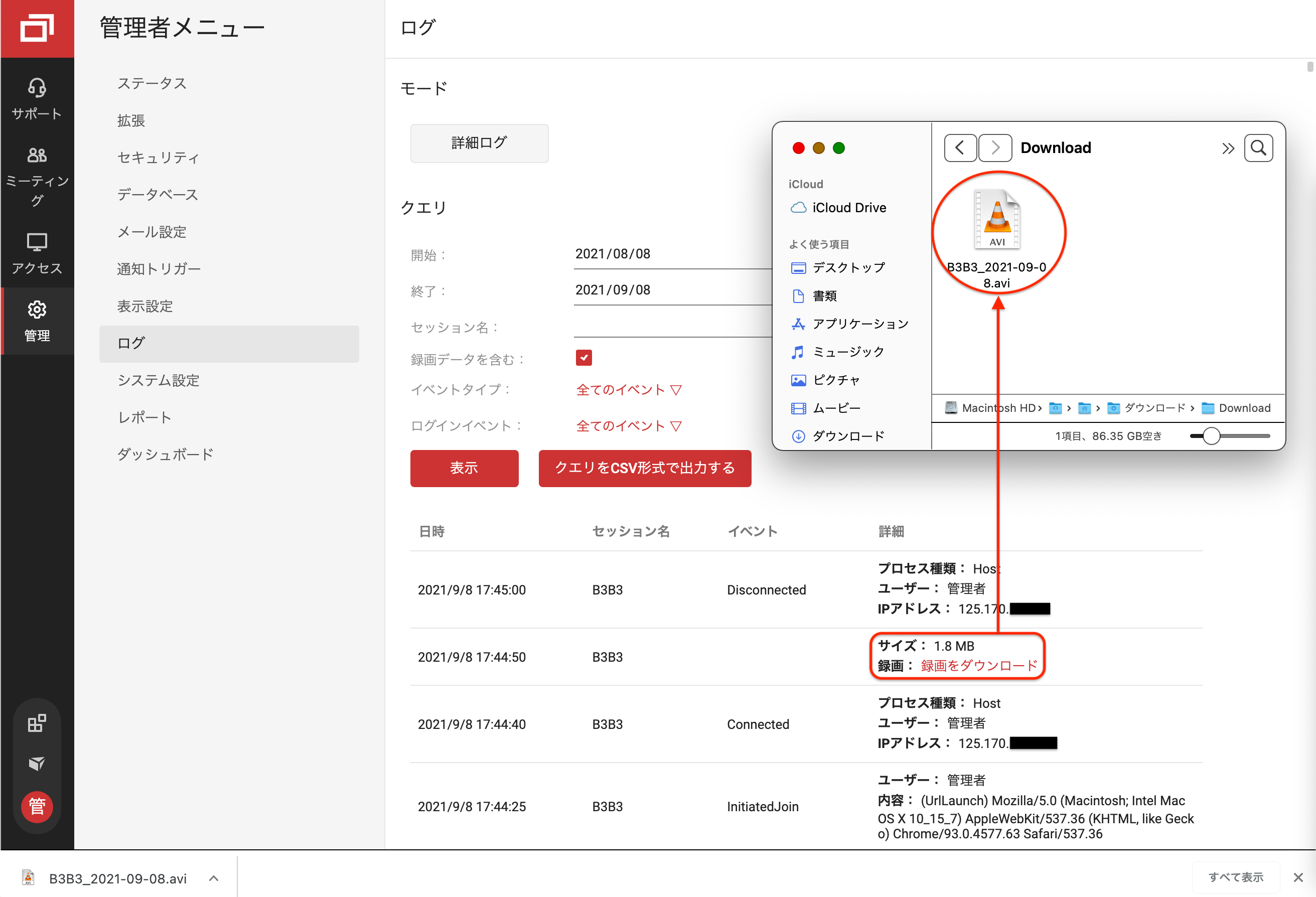Click the red app logo icon
This screenshot has height=897, width=1316.
(37, 28)
